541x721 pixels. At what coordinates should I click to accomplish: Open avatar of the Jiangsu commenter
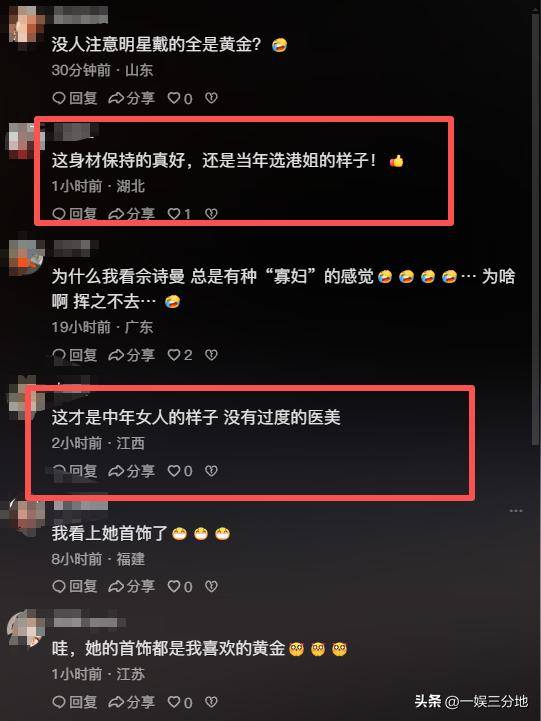tap(26, 629)
